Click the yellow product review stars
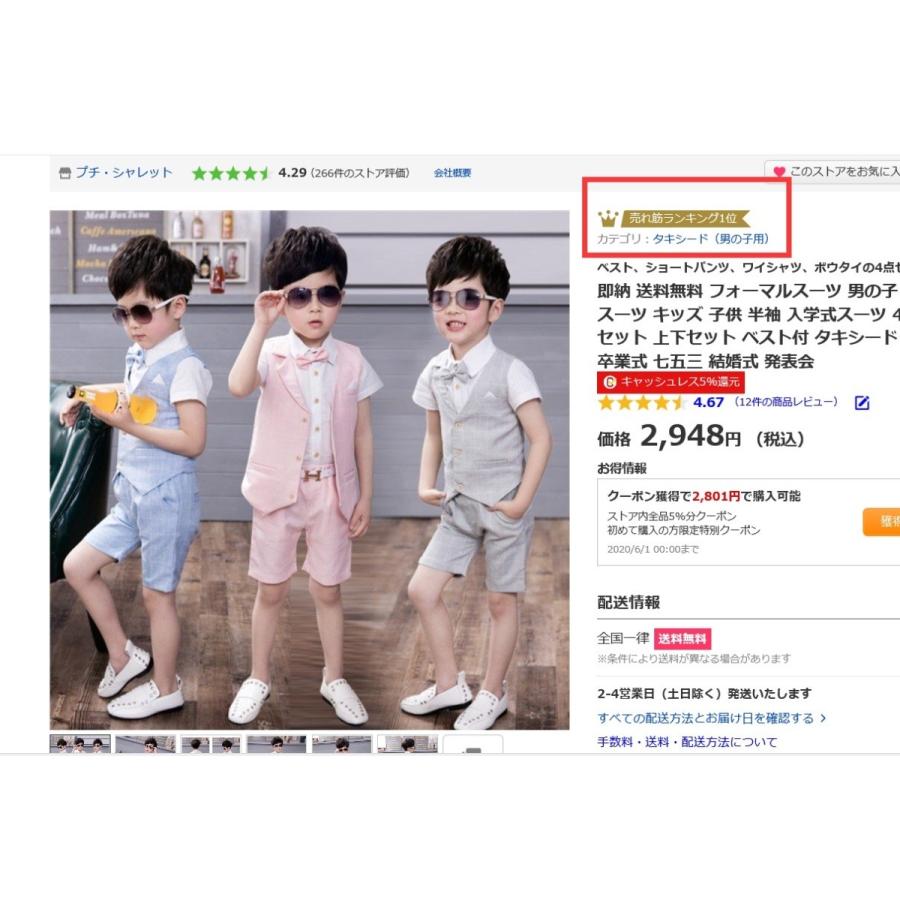 pos(642,402)
